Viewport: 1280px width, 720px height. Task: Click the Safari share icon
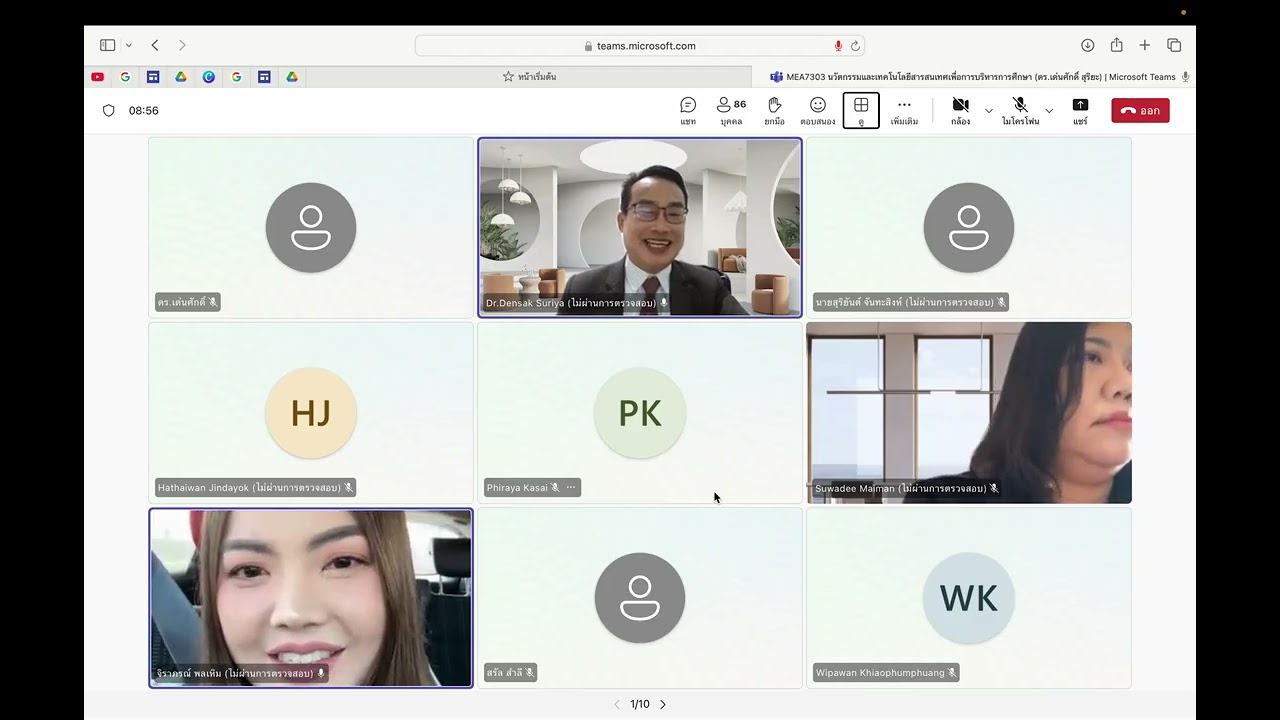tap(1116, 45)
